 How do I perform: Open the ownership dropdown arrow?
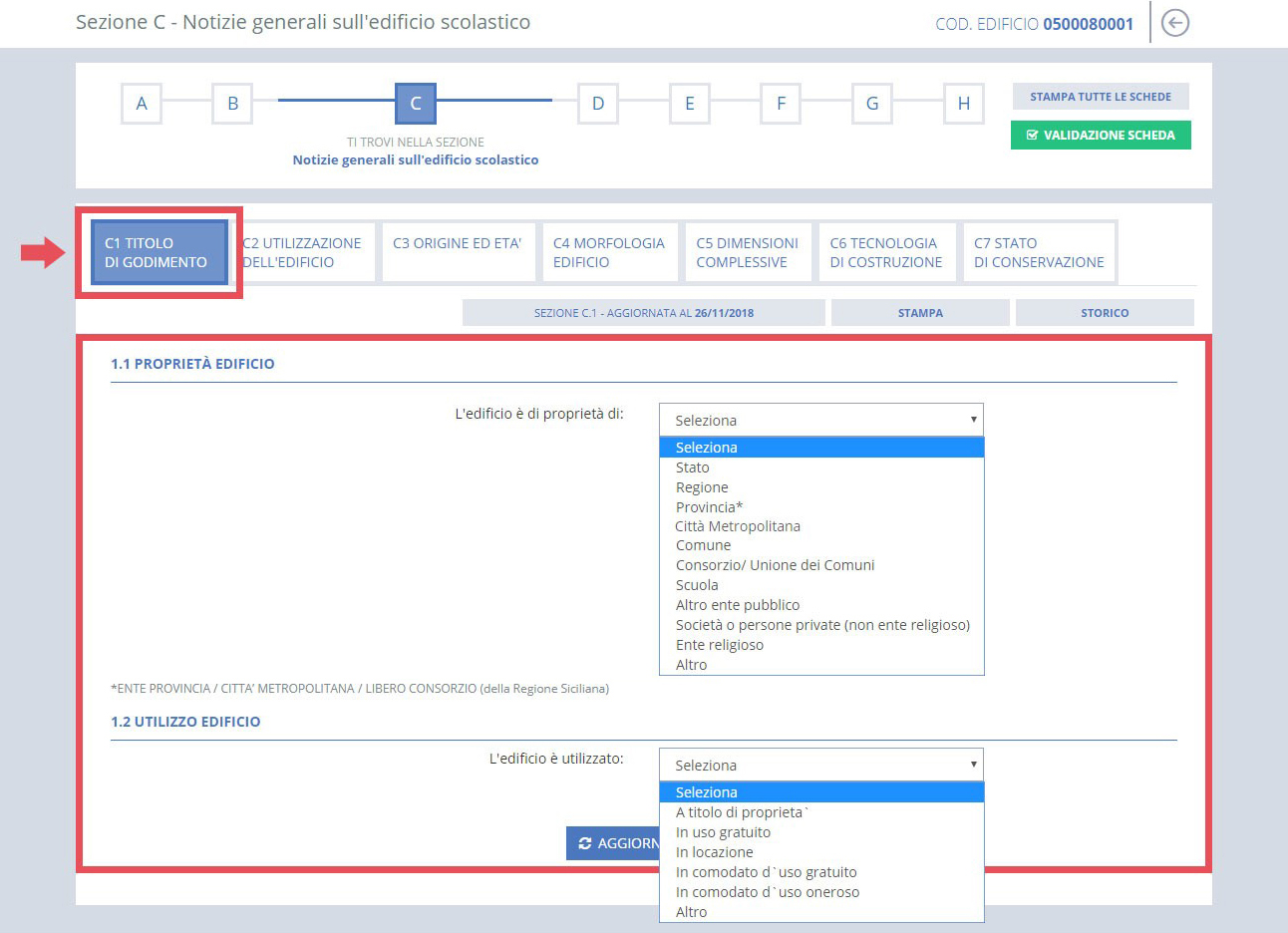pyautogui.click(x=974, y=420)
